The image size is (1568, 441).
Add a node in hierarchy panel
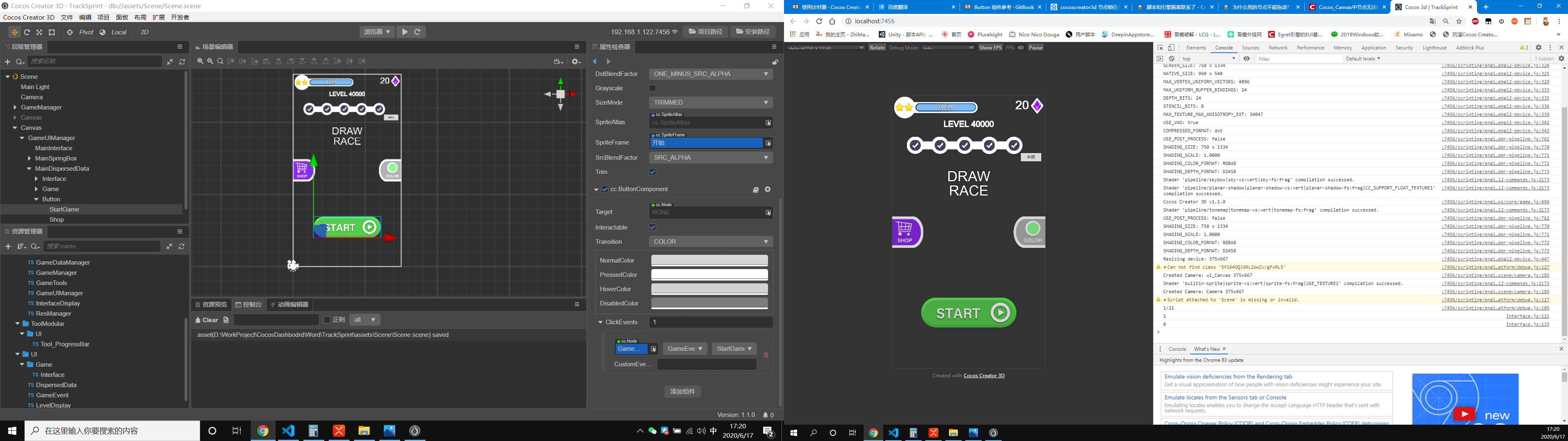tap(7, 62)
